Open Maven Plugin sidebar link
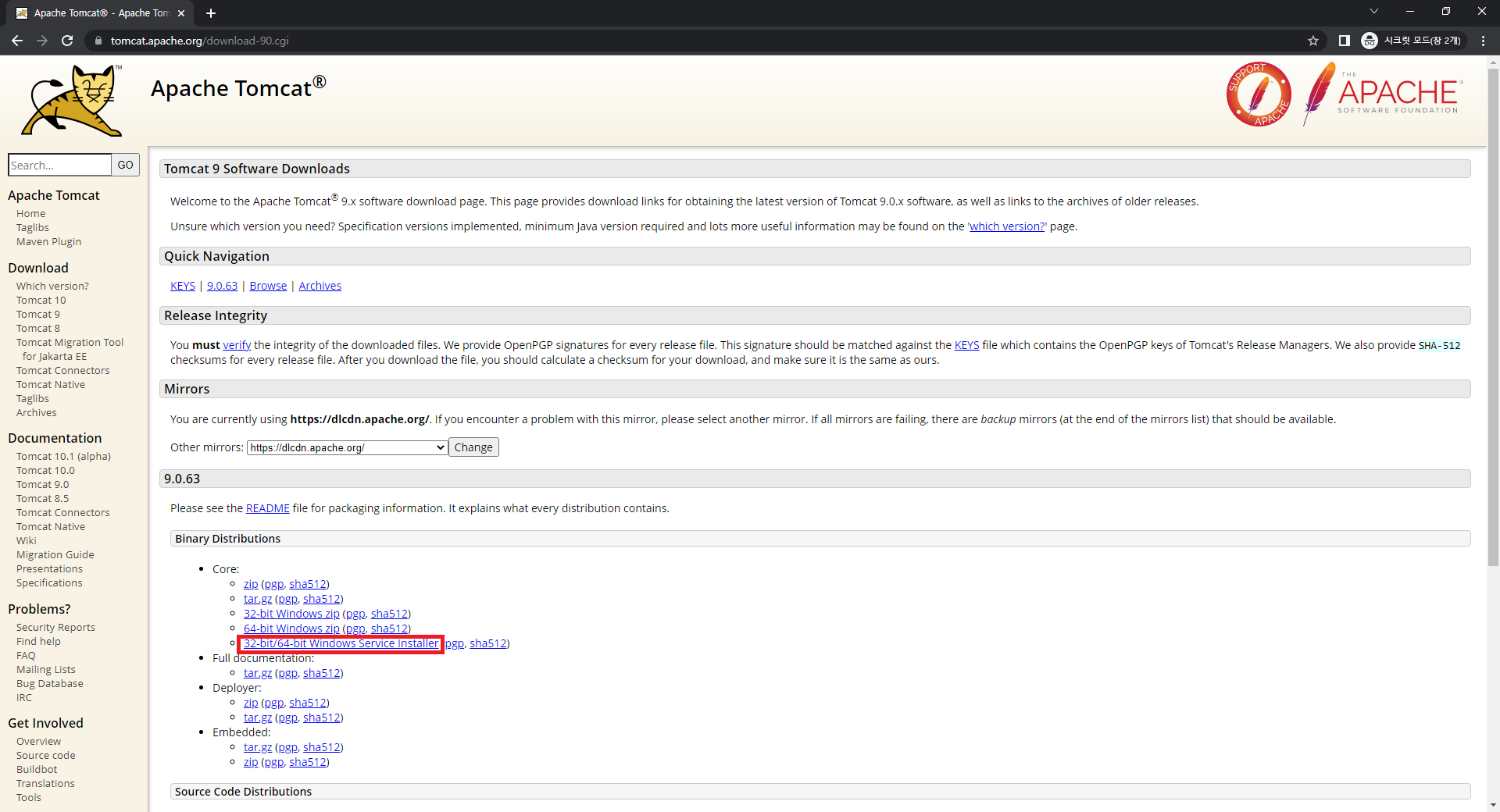 48,242
